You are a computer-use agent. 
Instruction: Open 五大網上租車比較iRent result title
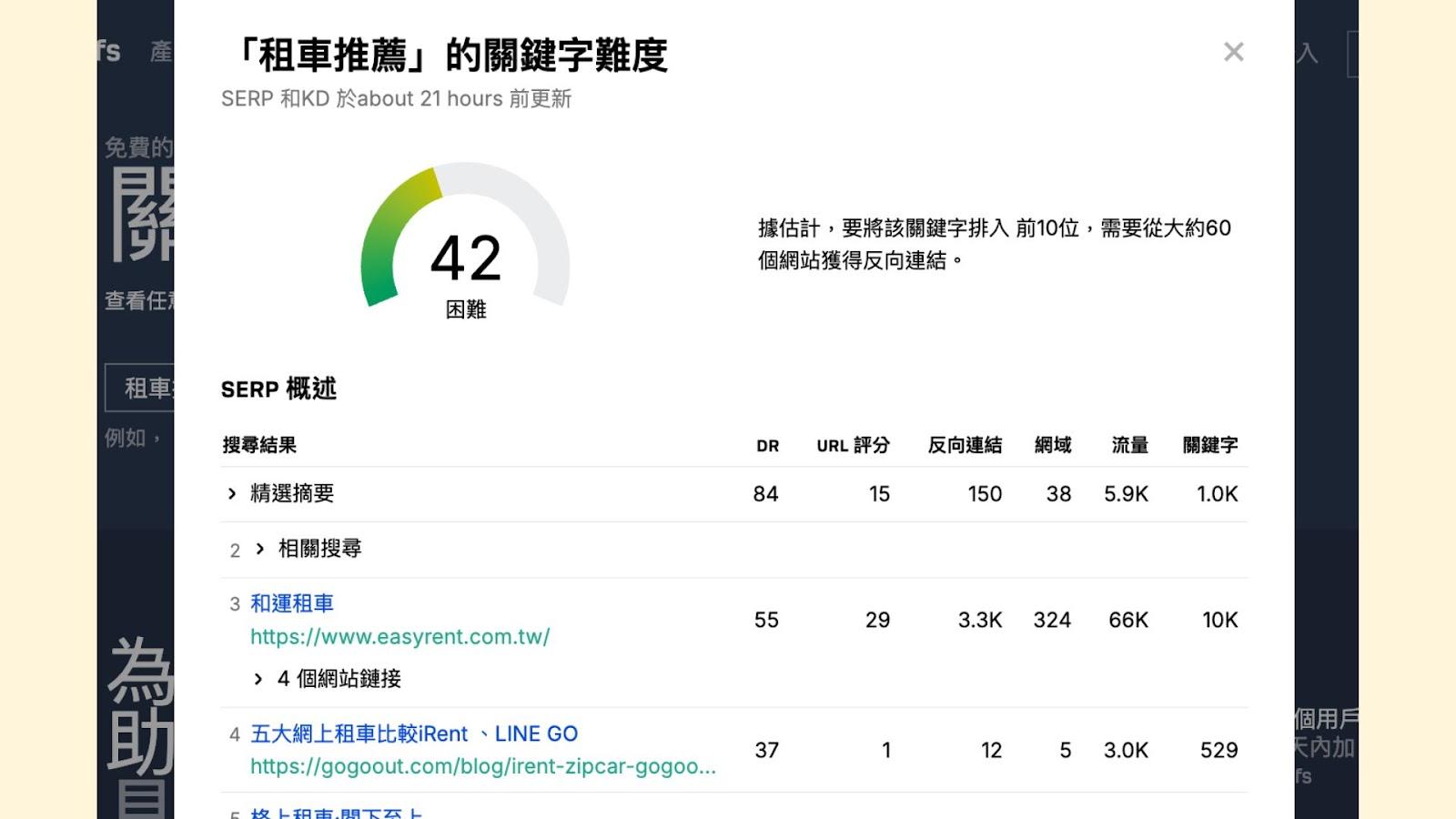(x=414, y=733)
